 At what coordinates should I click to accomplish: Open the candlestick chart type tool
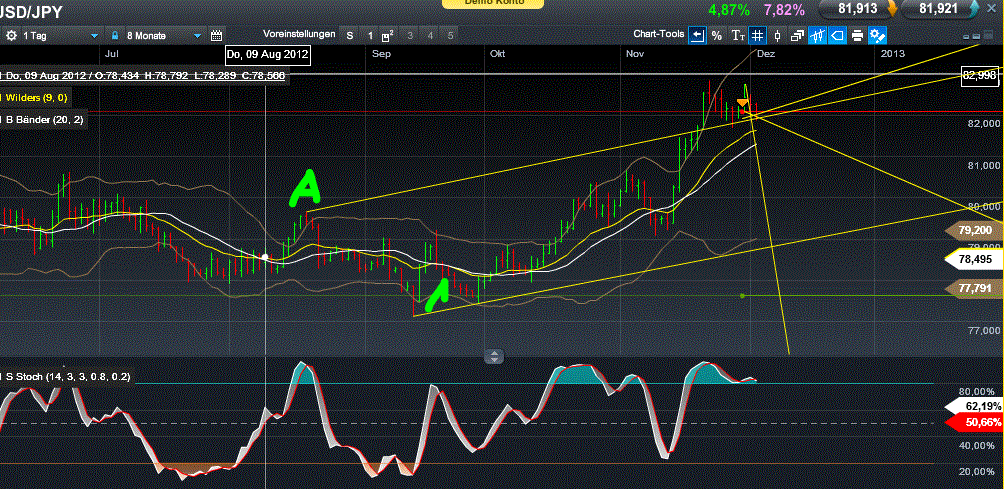point(777,35)
